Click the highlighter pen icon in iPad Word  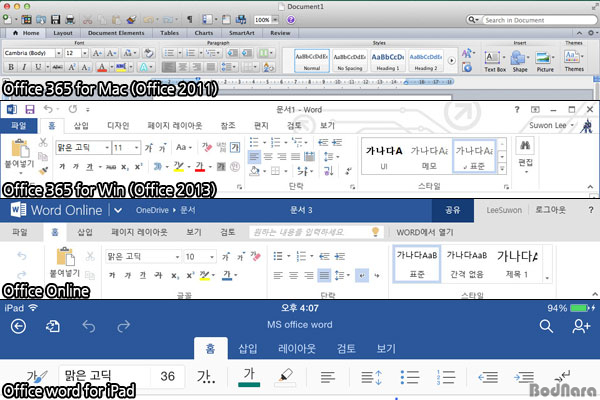tap(285, 377)
